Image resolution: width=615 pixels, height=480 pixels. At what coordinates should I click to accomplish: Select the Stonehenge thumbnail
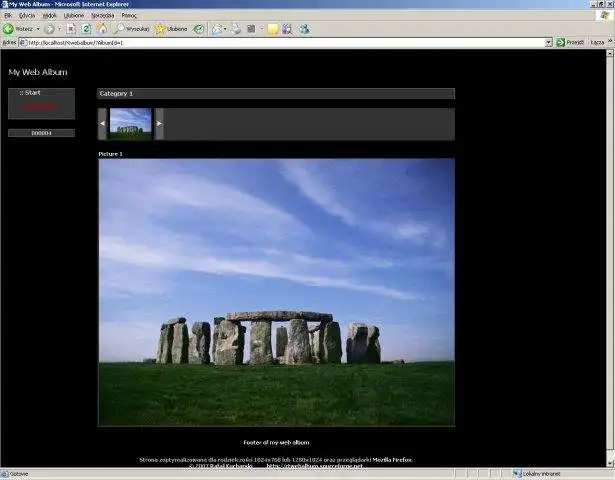[x=130, y=124]
